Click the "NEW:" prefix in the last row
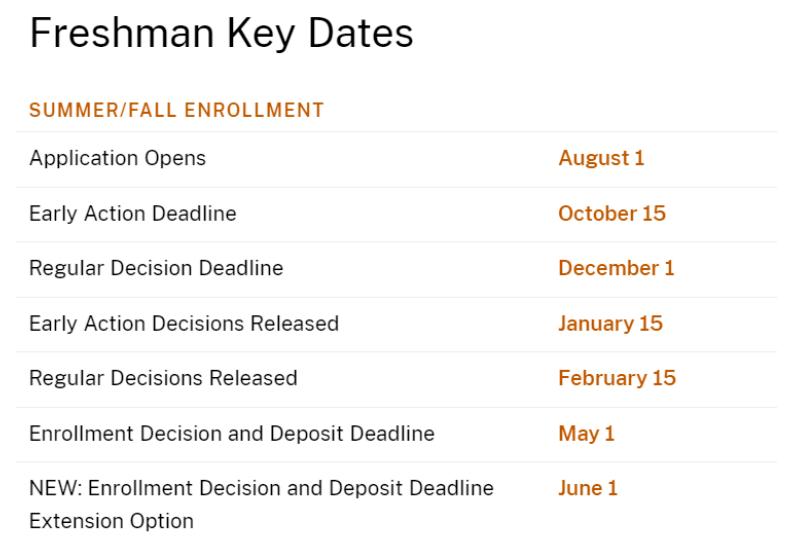 click(53, 488)
